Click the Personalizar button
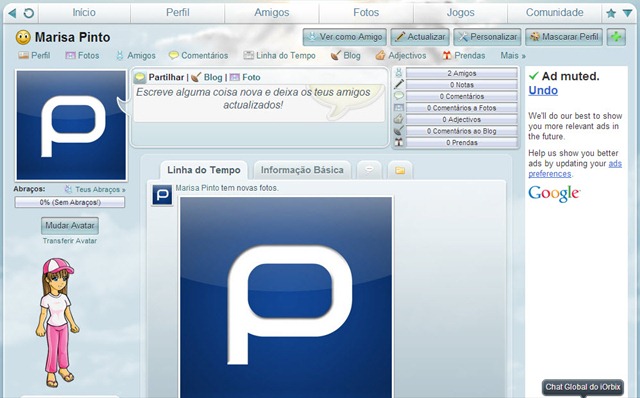 point(487,37)
